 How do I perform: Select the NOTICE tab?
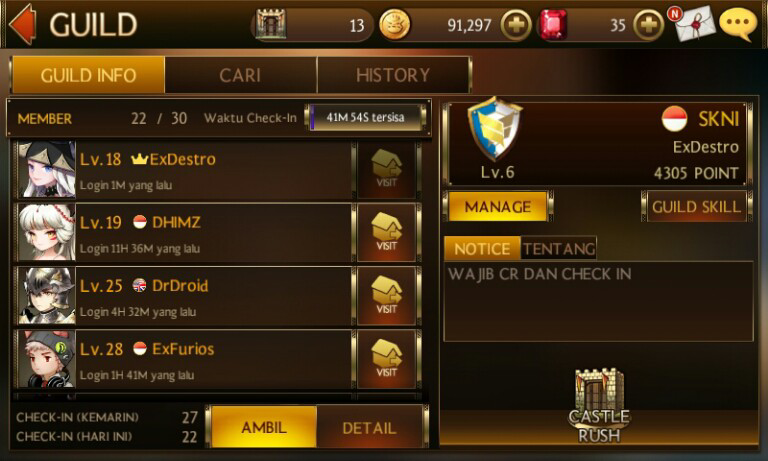coord(482,248)
